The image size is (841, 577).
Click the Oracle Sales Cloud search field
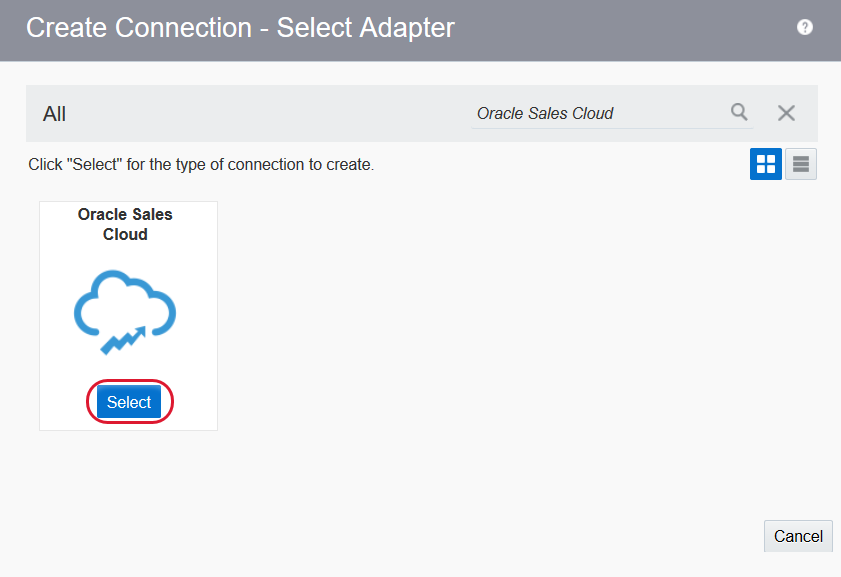[600, 113]
